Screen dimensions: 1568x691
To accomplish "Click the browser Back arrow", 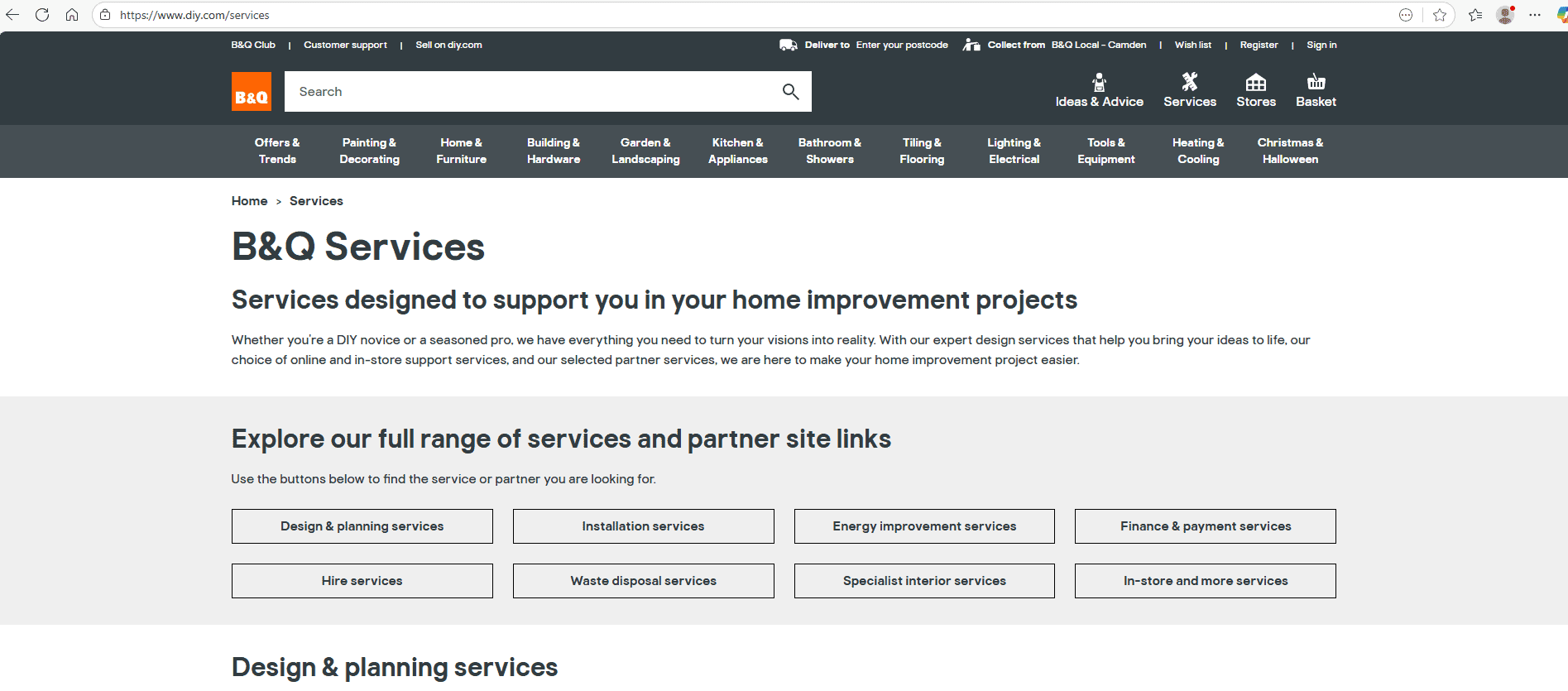I will click(x=12, y=15).
